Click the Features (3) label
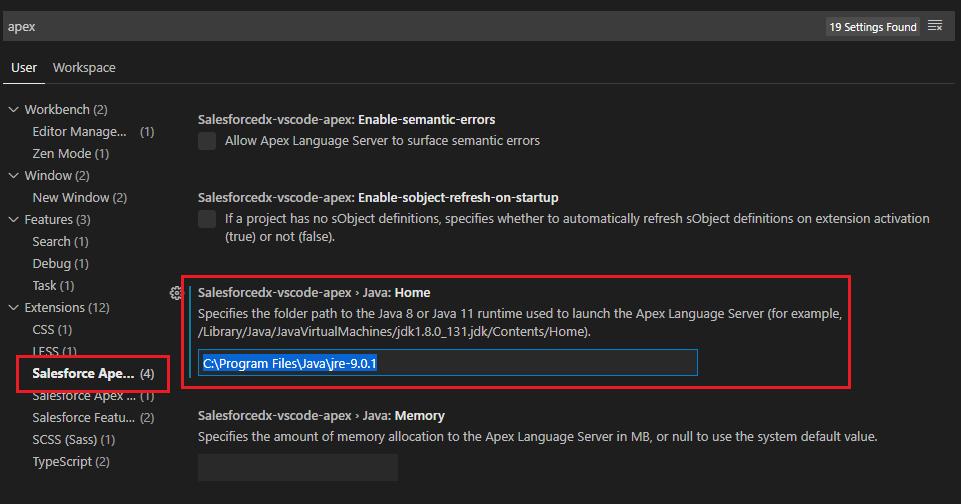961x504 pixels. coord(58,220)
